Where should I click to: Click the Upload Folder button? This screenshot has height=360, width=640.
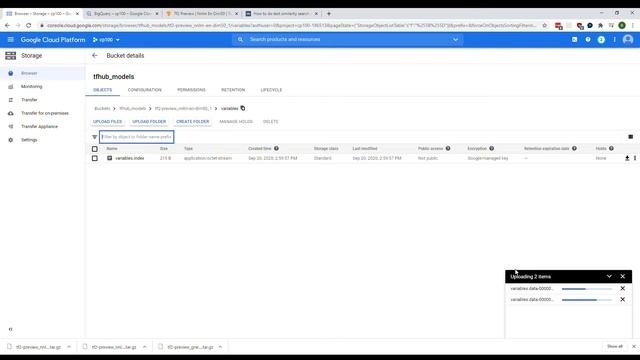149,122
